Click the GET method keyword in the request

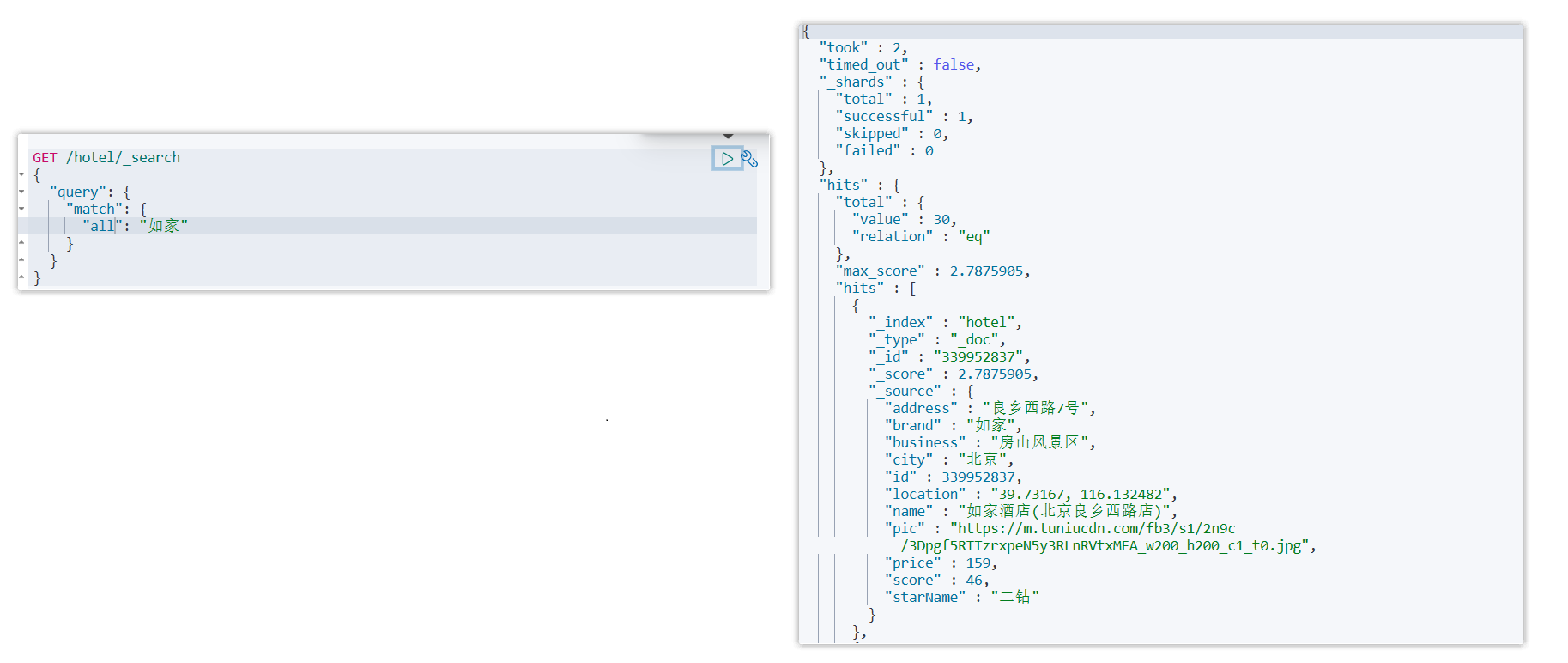pos(45,158)
